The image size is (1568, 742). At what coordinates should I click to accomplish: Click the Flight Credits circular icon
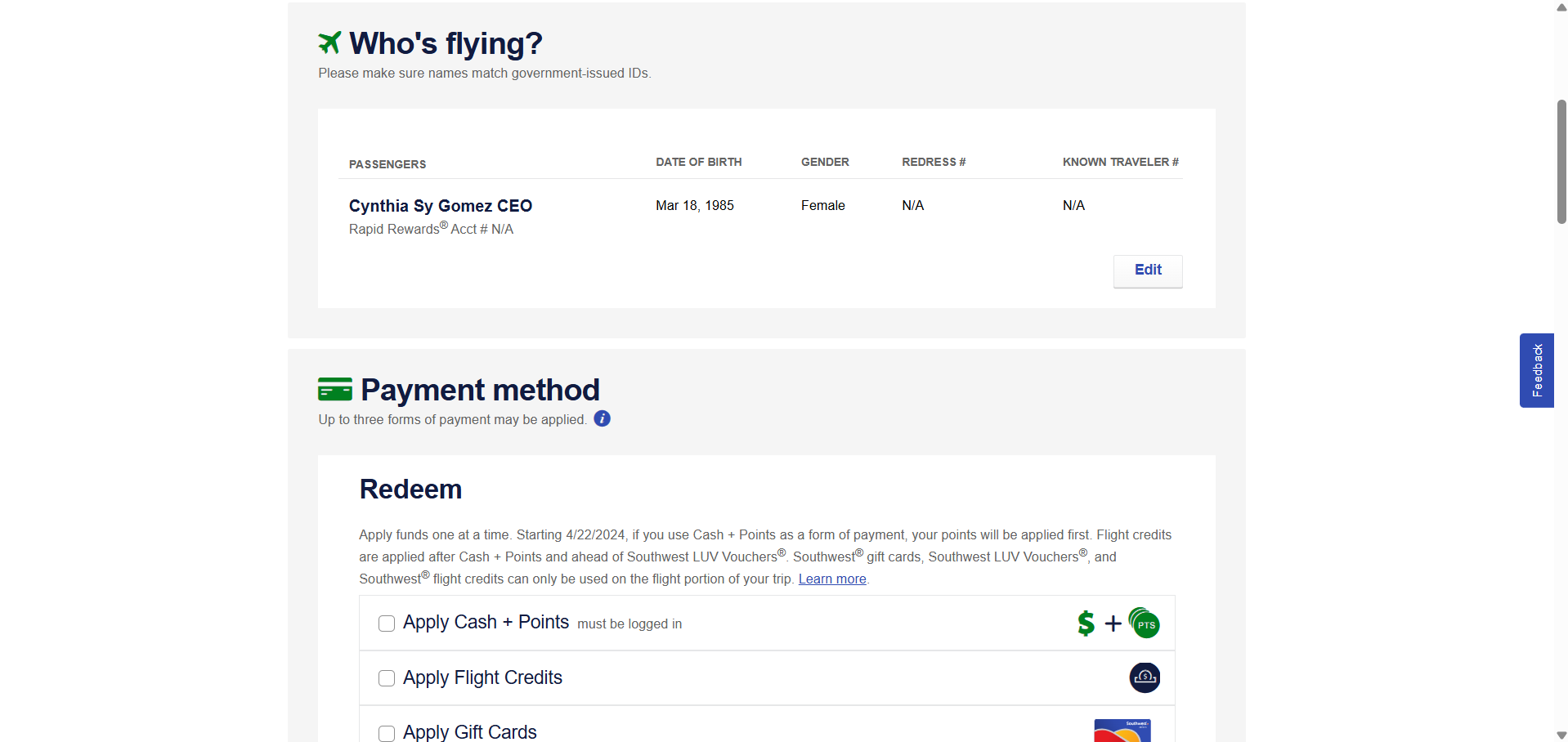[x=1145, y=677]
